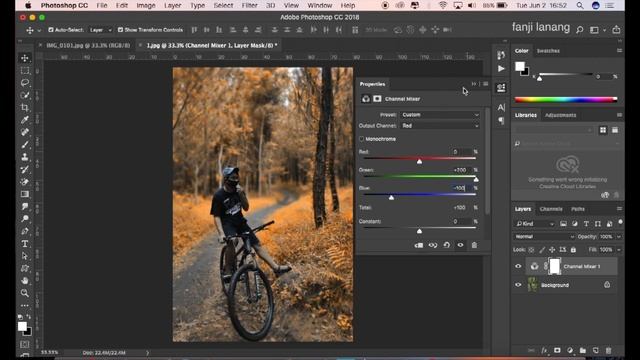Select the Dodge tool

[25, 219]
